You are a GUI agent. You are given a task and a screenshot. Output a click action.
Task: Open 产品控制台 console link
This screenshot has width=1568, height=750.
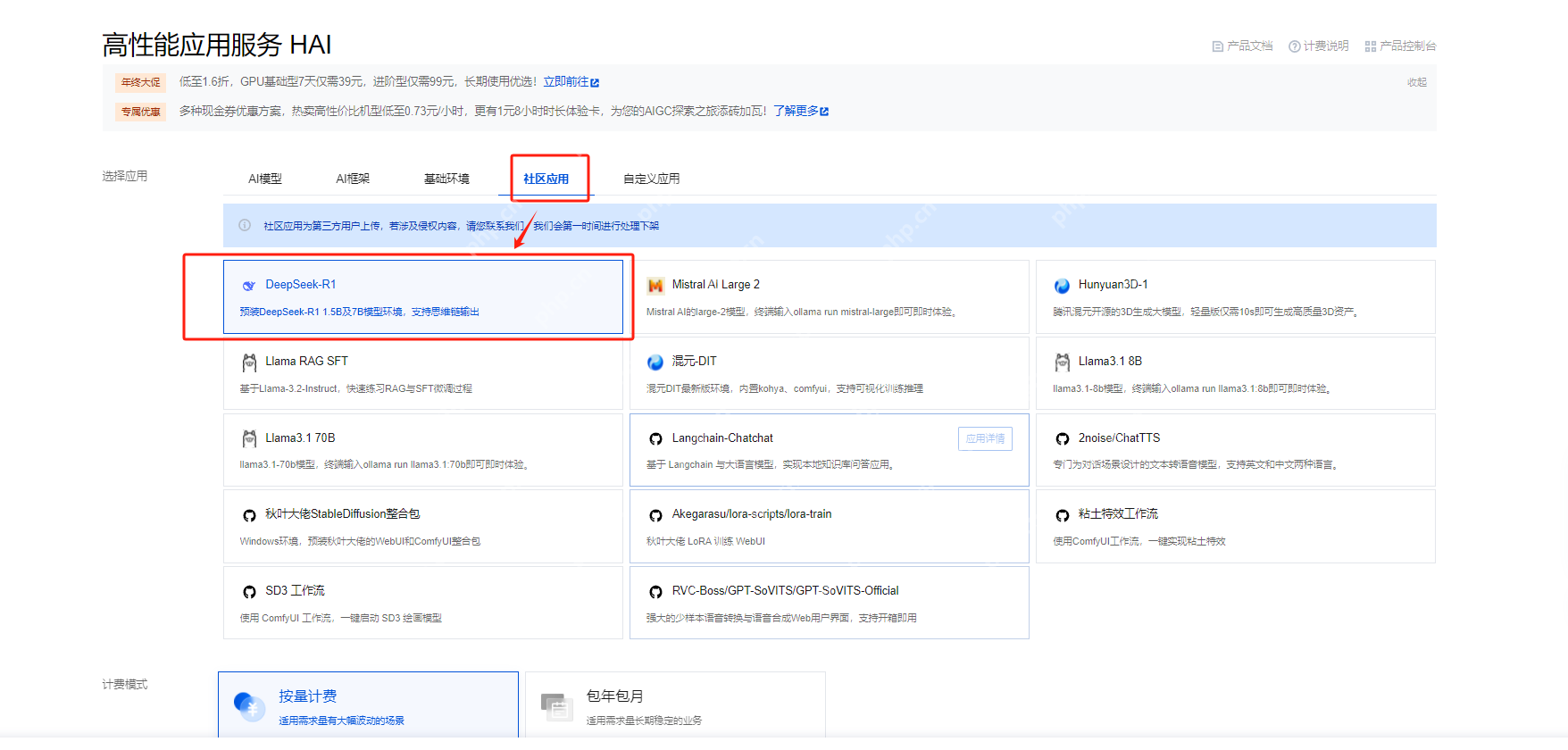click(x=1400, y=46)
